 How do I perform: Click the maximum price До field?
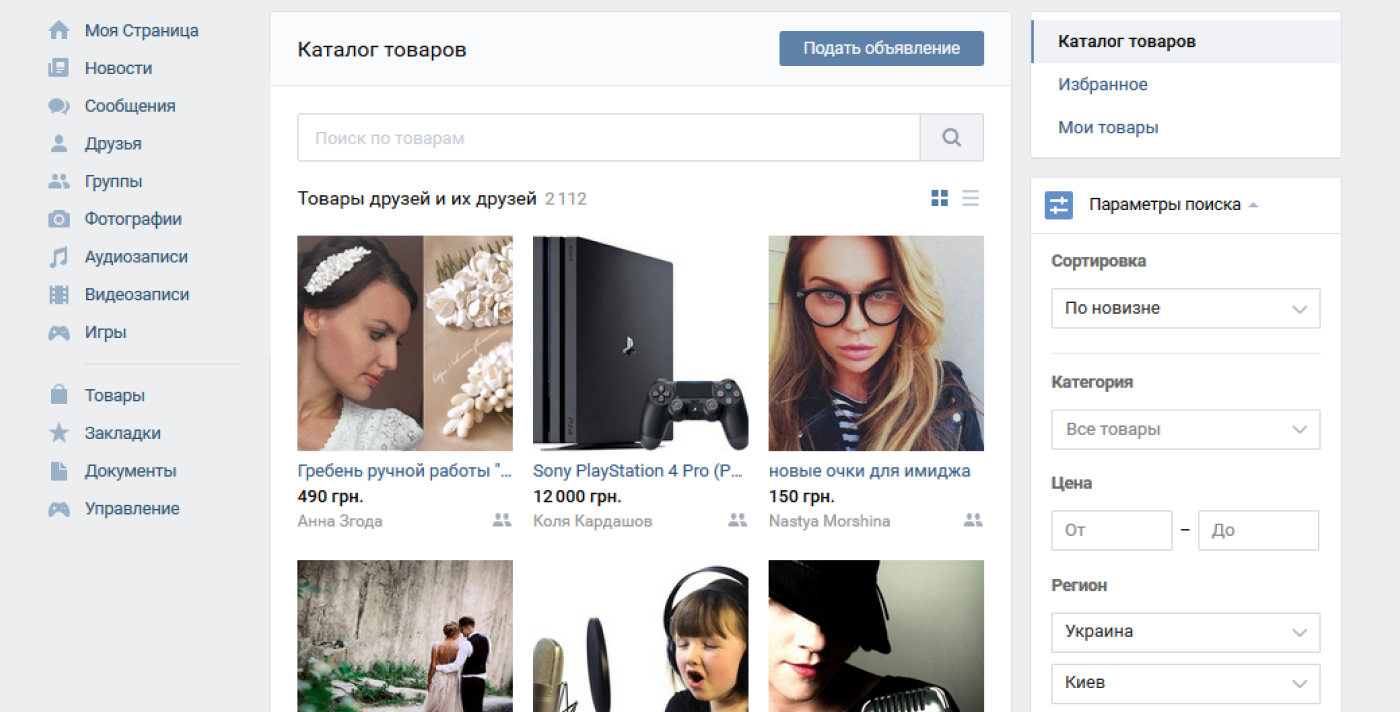tap(1259, 531)
